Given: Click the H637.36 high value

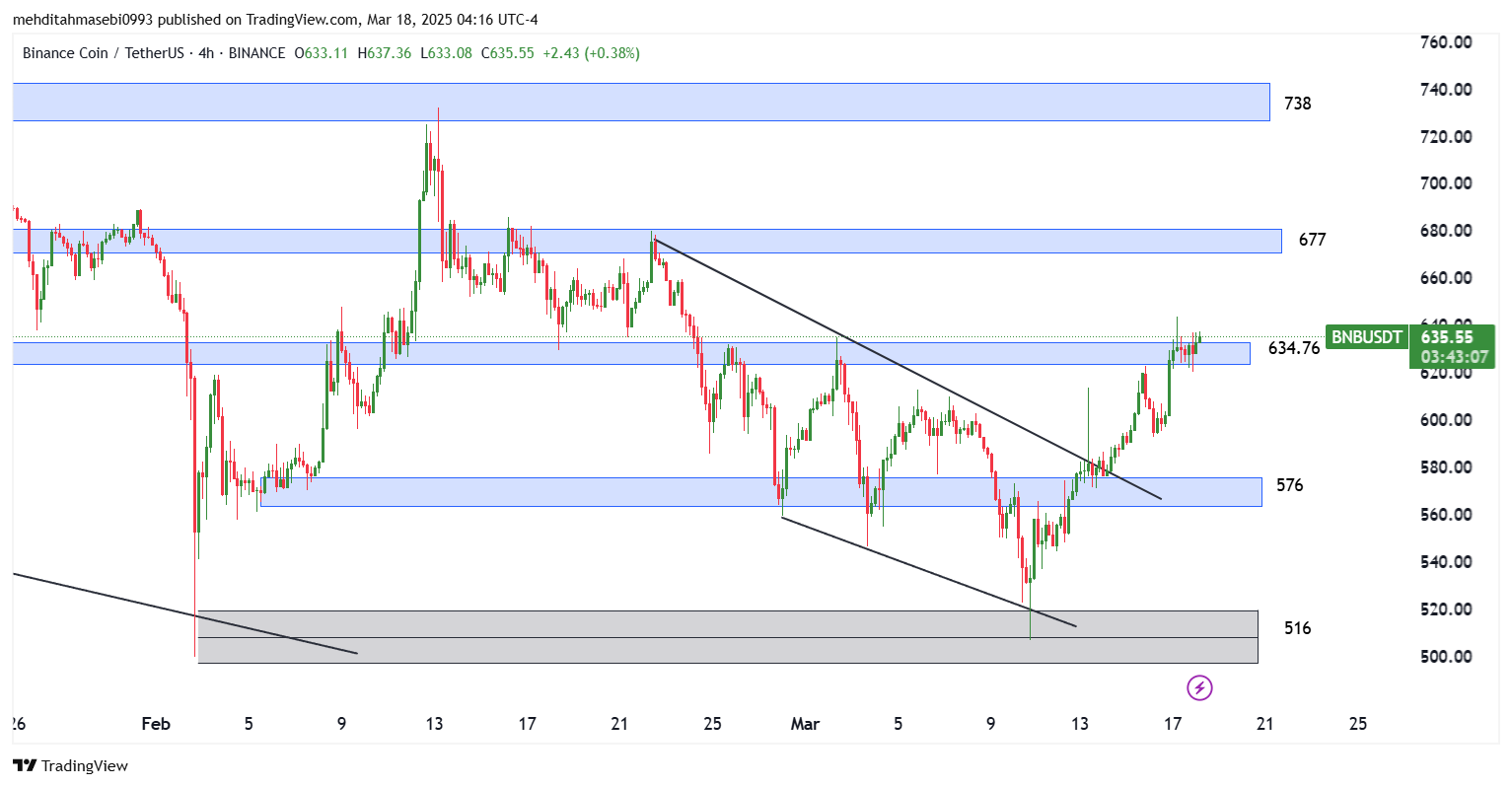Looking at the screenshot, I should point(385,53).
